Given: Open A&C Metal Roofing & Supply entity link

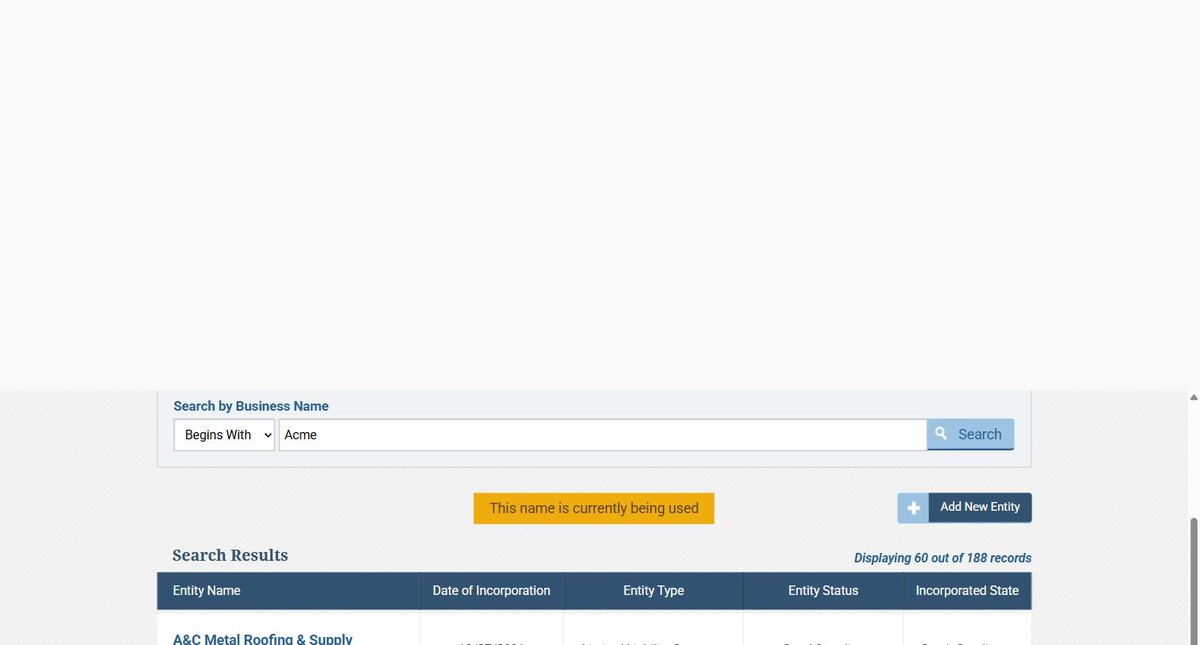Looking at the screenshot, I should point(262,638).
